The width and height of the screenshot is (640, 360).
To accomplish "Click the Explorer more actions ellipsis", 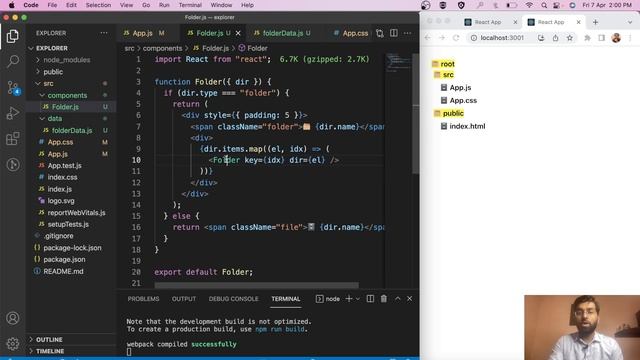I will coord(104,33).
